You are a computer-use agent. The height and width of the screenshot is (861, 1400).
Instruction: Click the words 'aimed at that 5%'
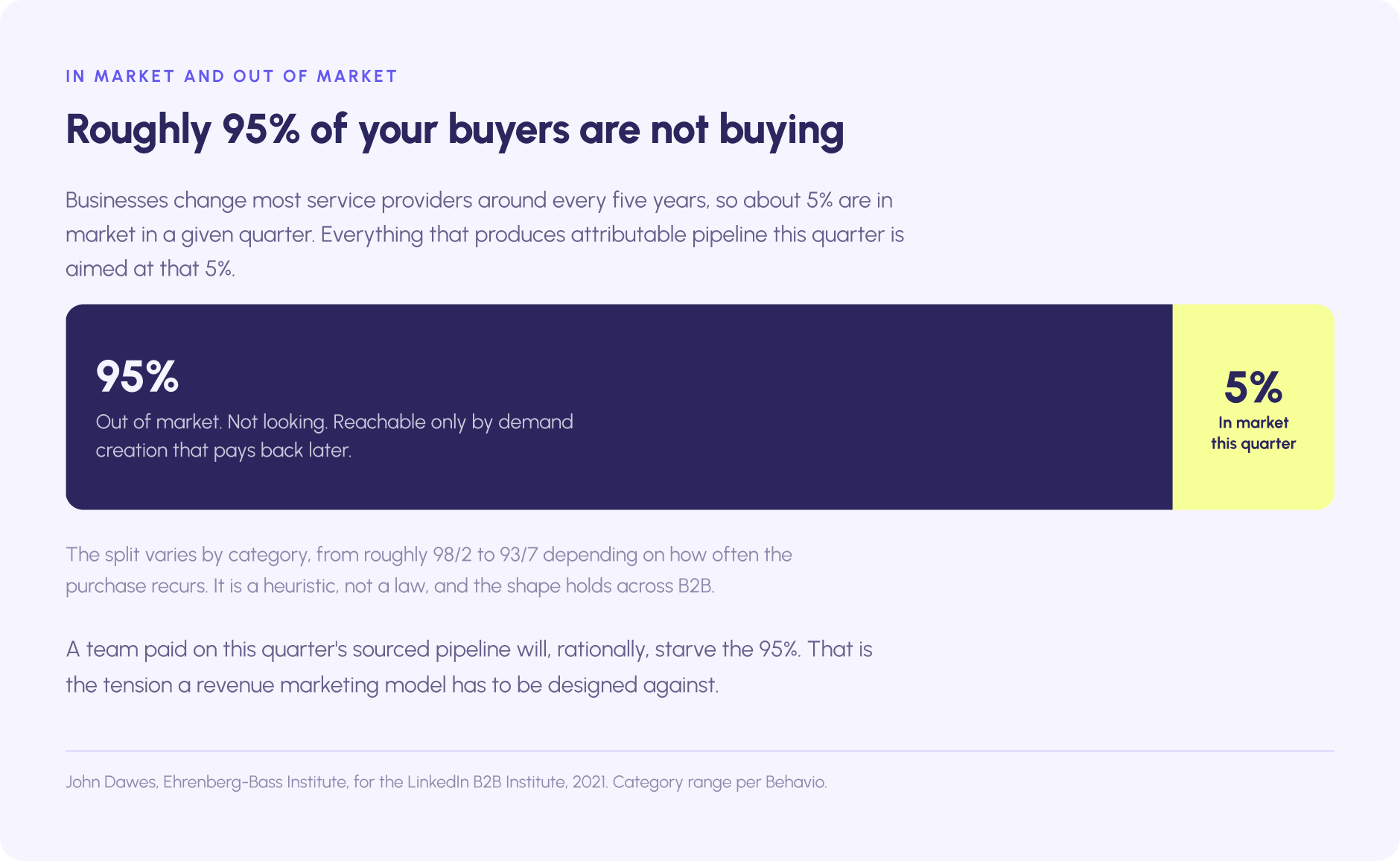coord(150,269)
